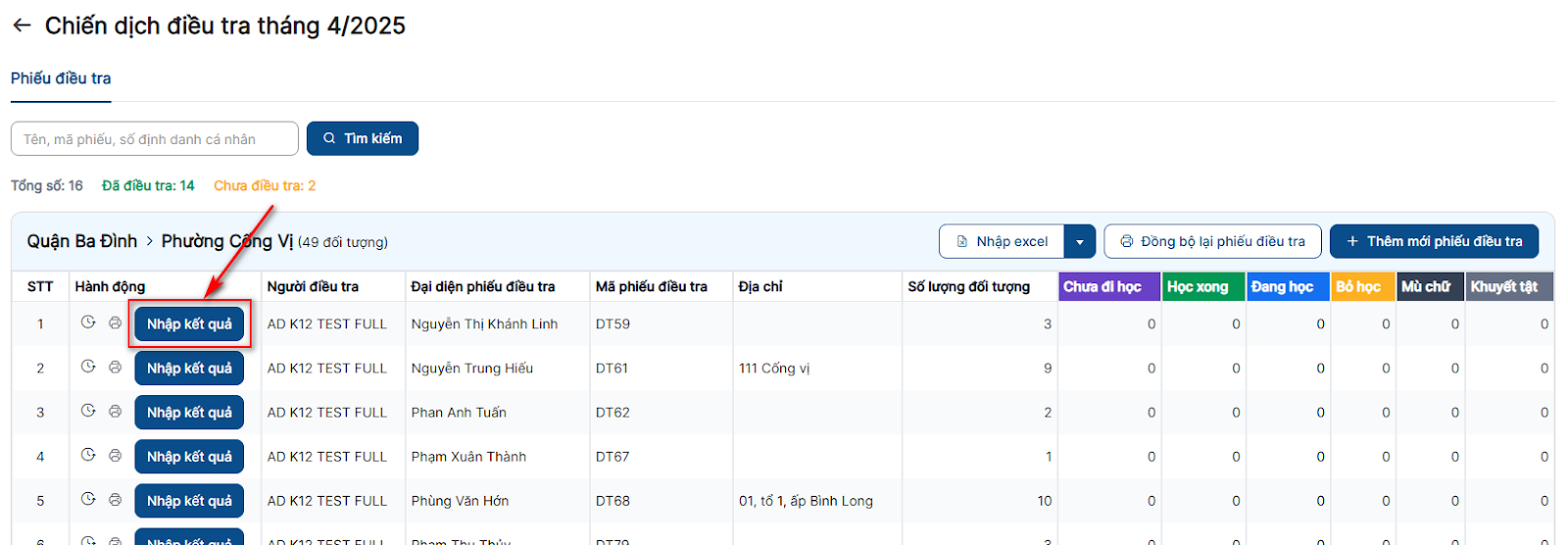Print survey form for Phan Anh Tuấn
Screen dimensions: 1568x545
(115, 411)
